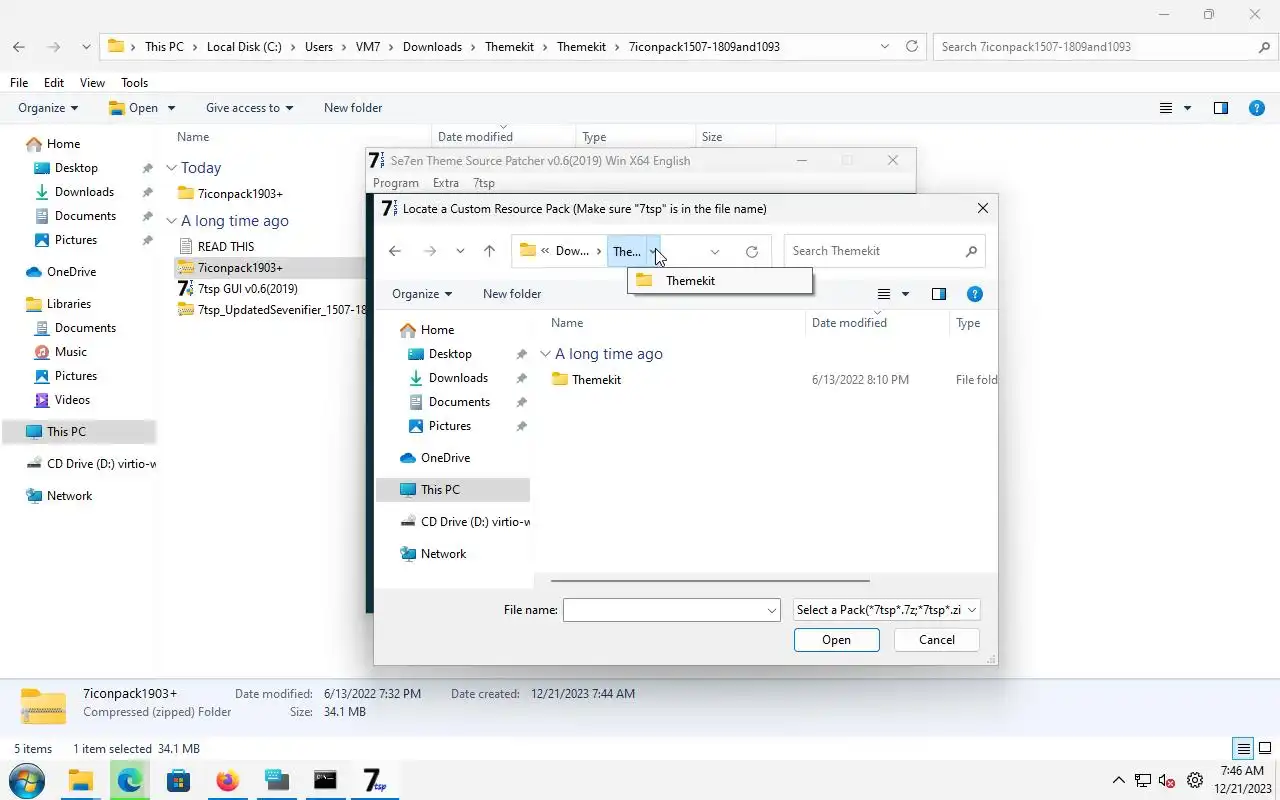1280x800 pixels.
Task: Select OneDrive in the dialog sidebar
Action: 445,458
